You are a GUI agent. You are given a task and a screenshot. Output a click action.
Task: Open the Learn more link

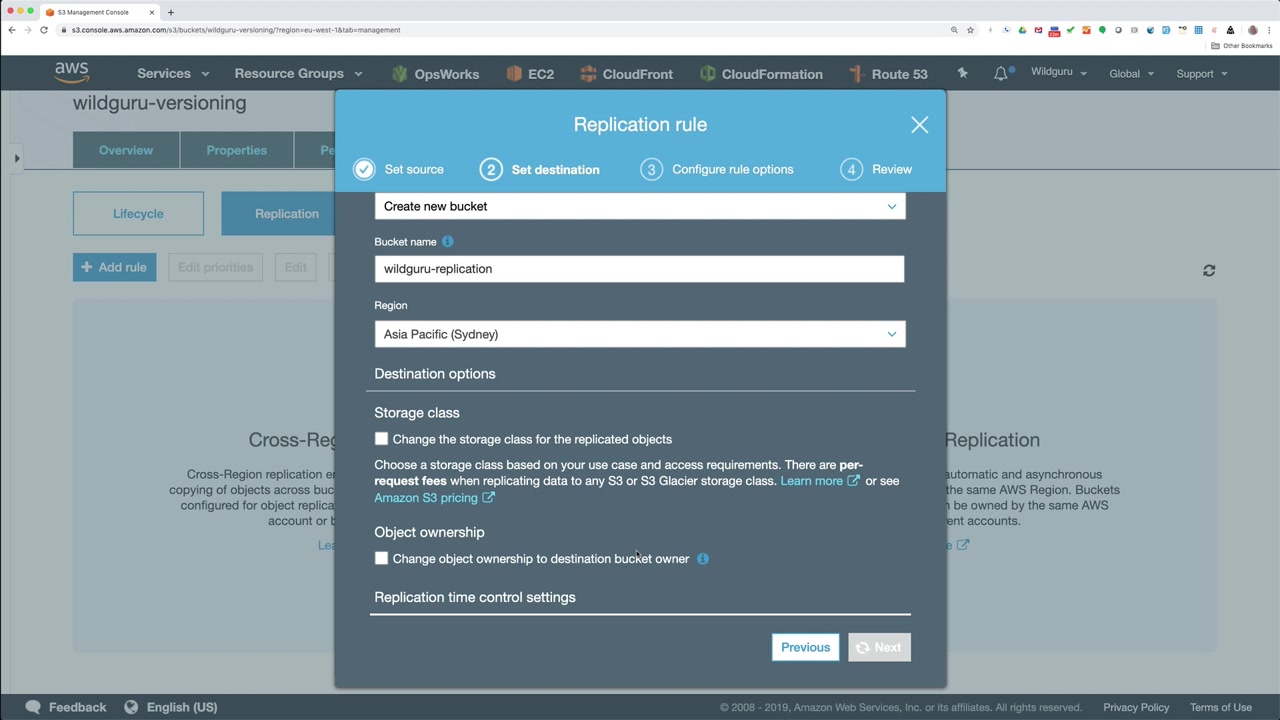(x=819, y=481)
